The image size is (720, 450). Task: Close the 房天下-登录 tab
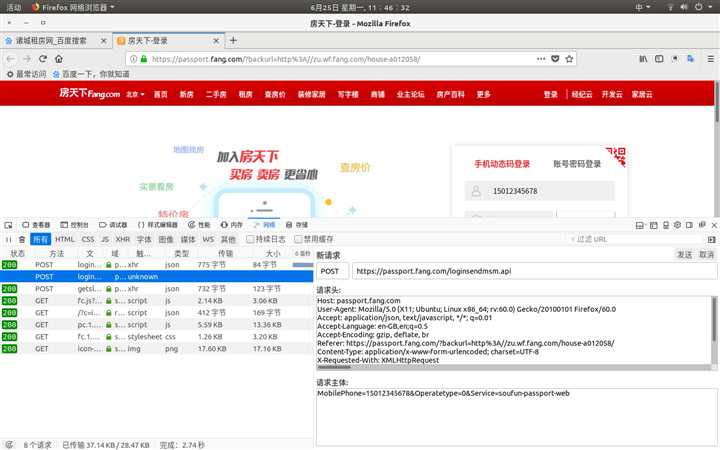coord(216,41)
